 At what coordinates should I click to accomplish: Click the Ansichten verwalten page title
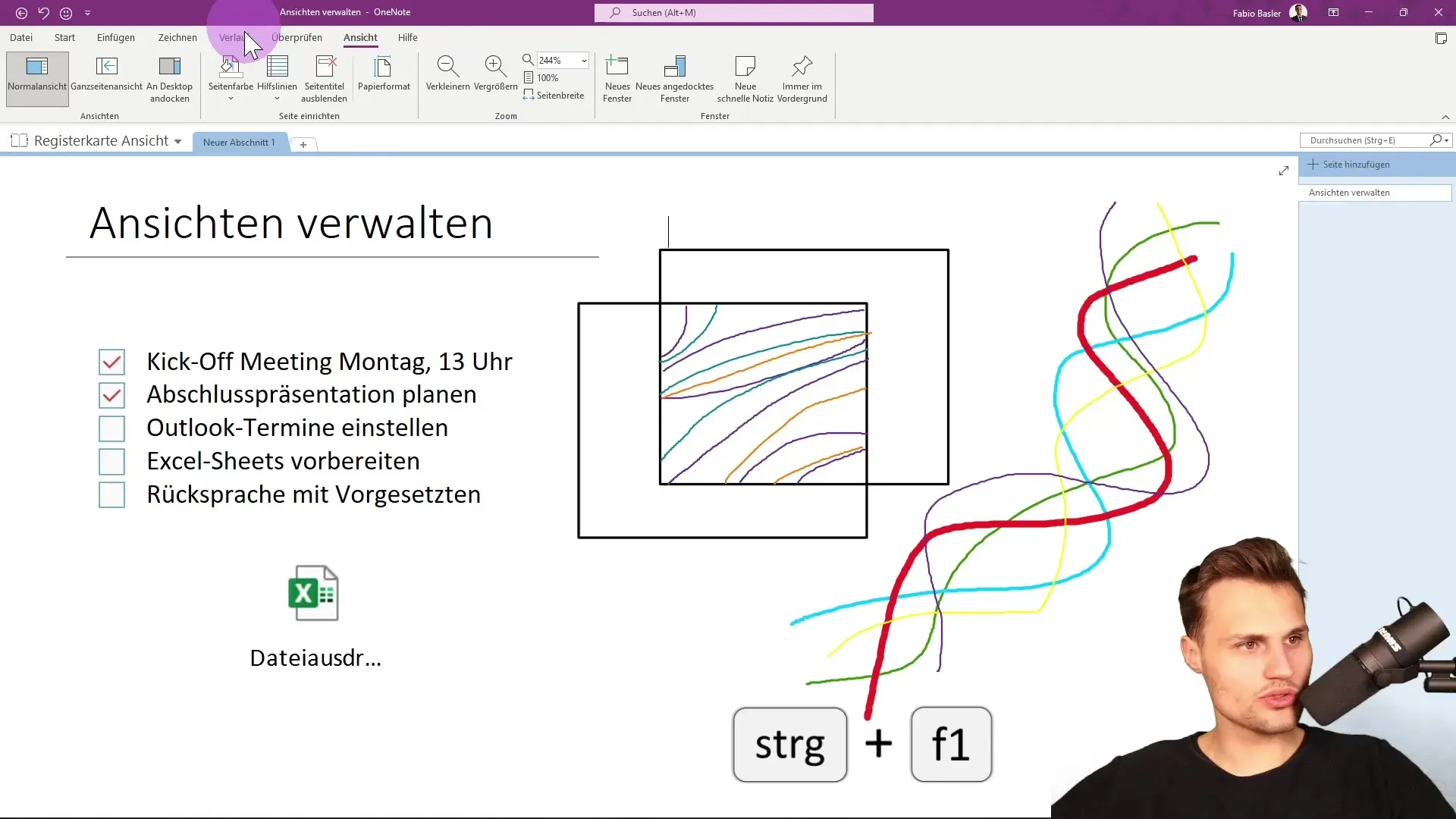291,223
